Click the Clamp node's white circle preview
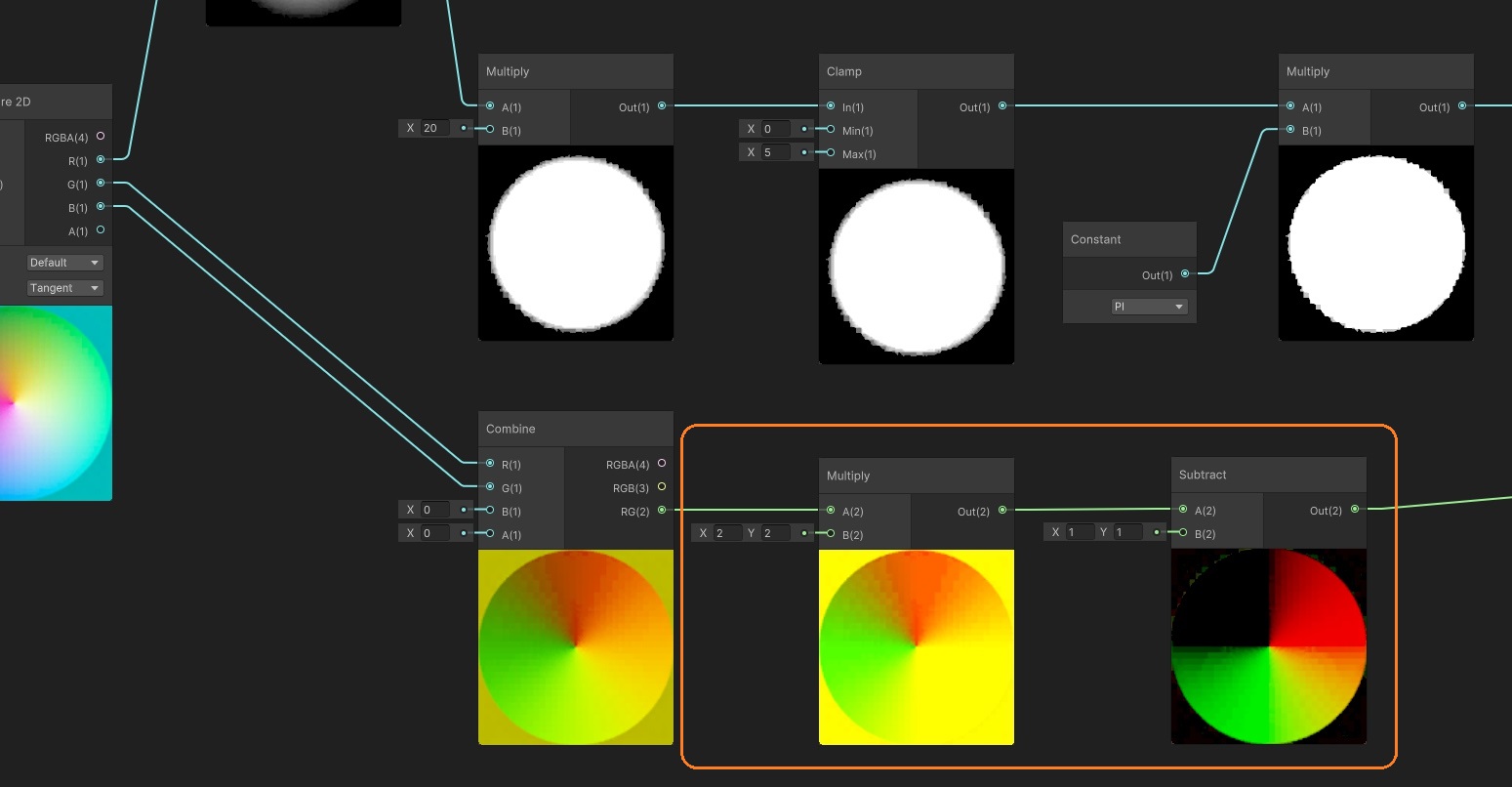The height and width of the screenshot is (787, 1512). point(916,266)
